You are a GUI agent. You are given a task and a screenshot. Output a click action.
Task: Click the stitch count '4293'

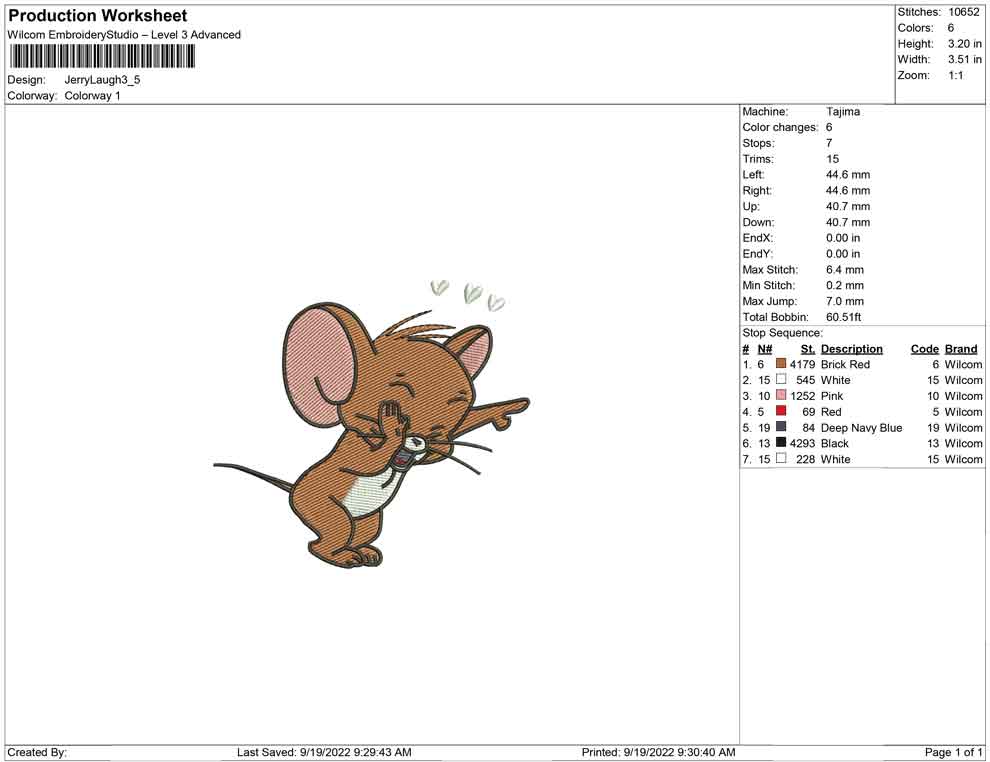802,443
